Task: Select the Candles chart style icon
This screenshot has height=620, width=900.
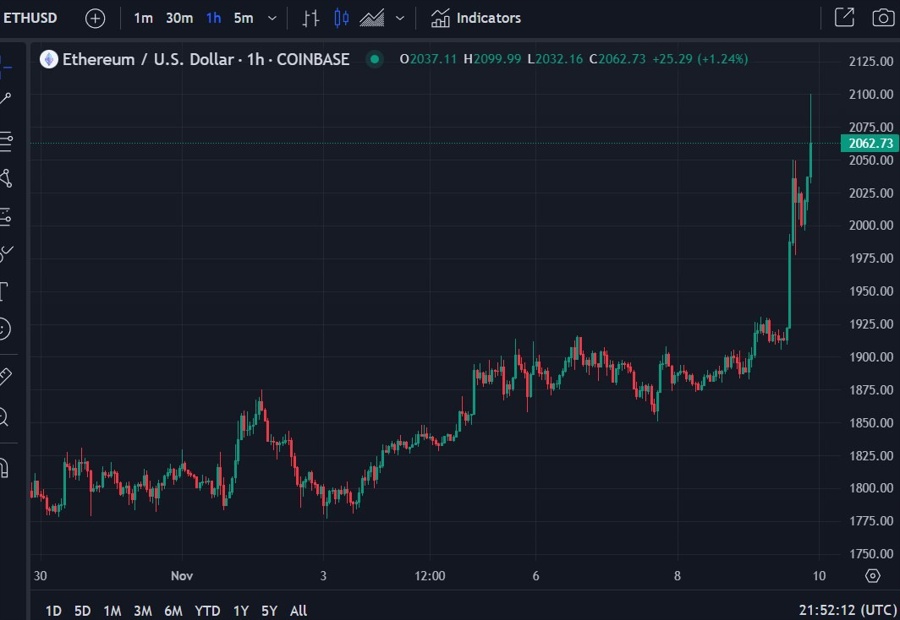Action: click(x=342, y=18)
